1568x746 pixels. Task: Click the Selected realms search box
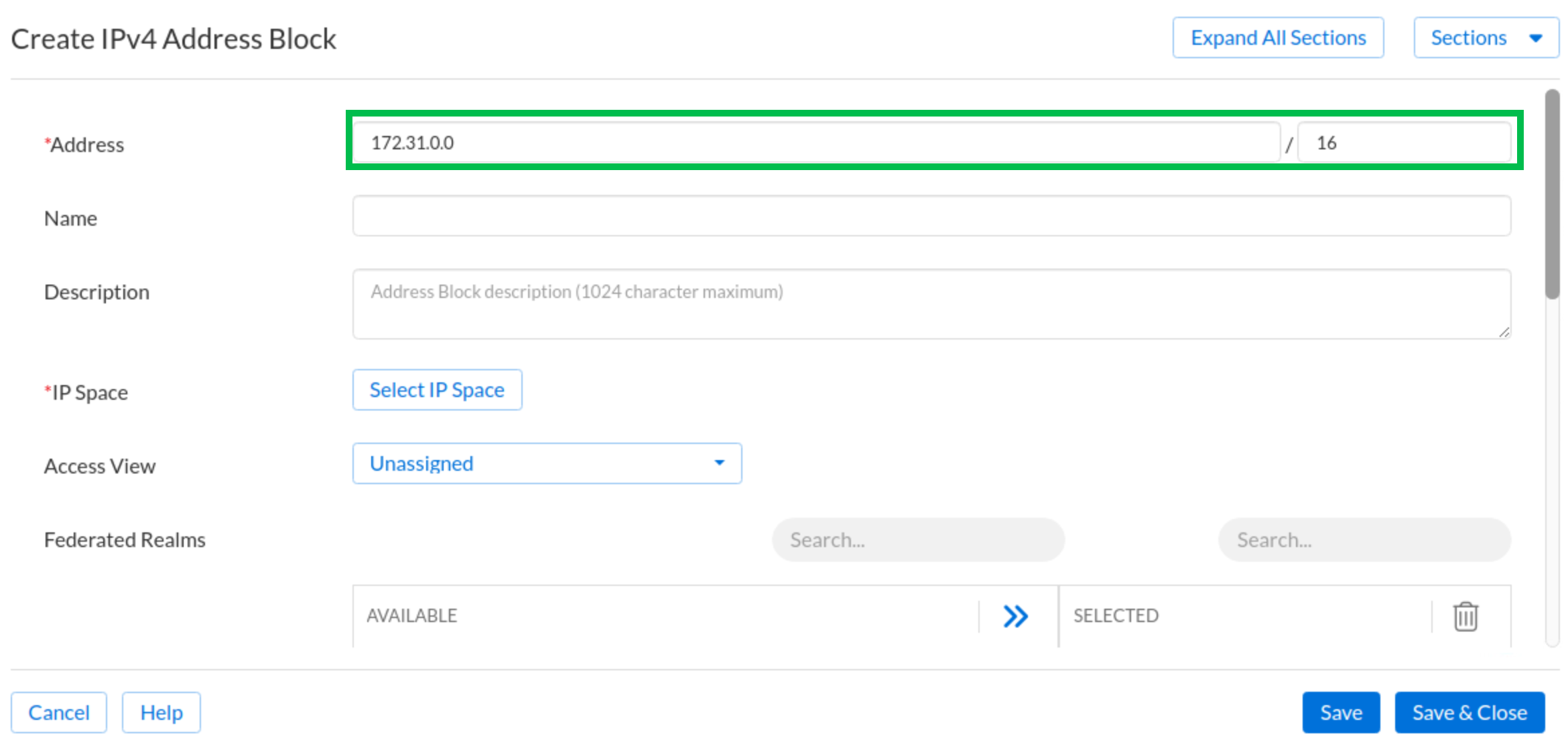1364,540
